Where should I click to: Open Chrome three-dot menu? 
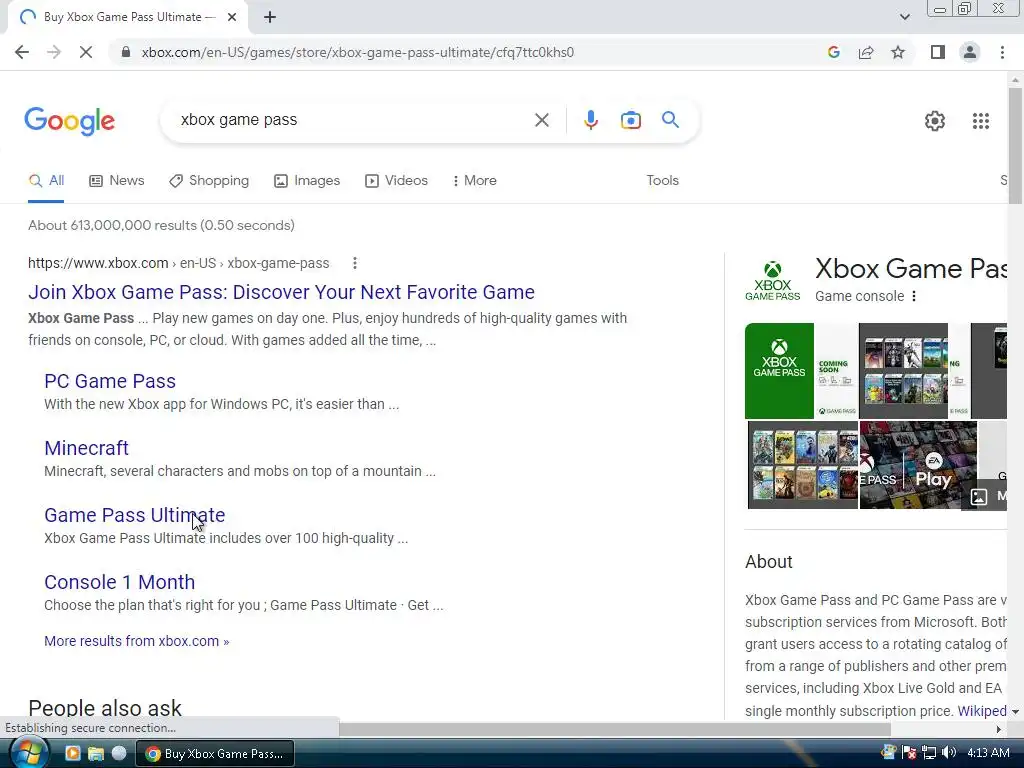tap(1002, 52)
